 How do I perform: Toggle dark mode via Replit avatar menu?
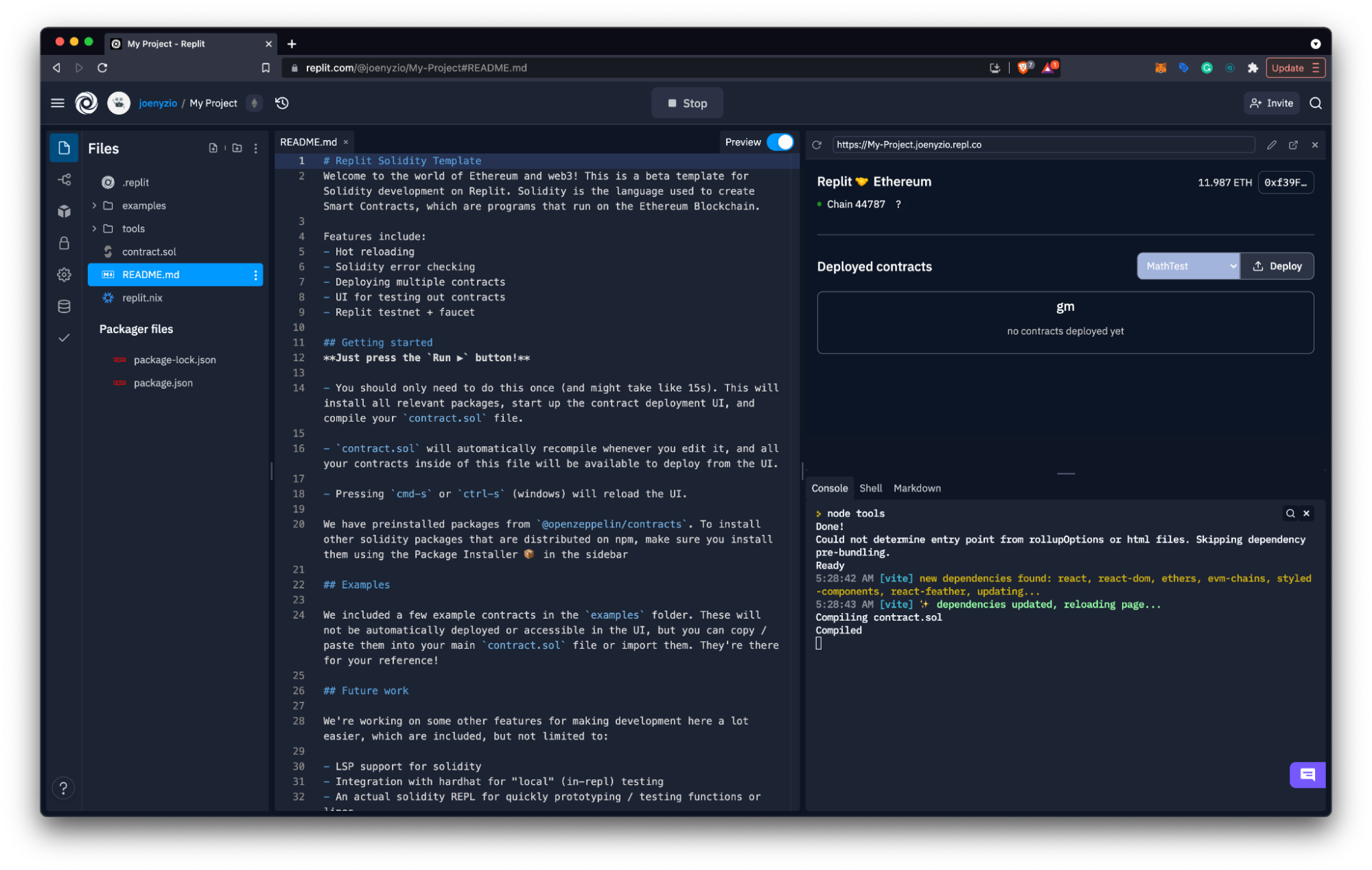coord(119,103)
